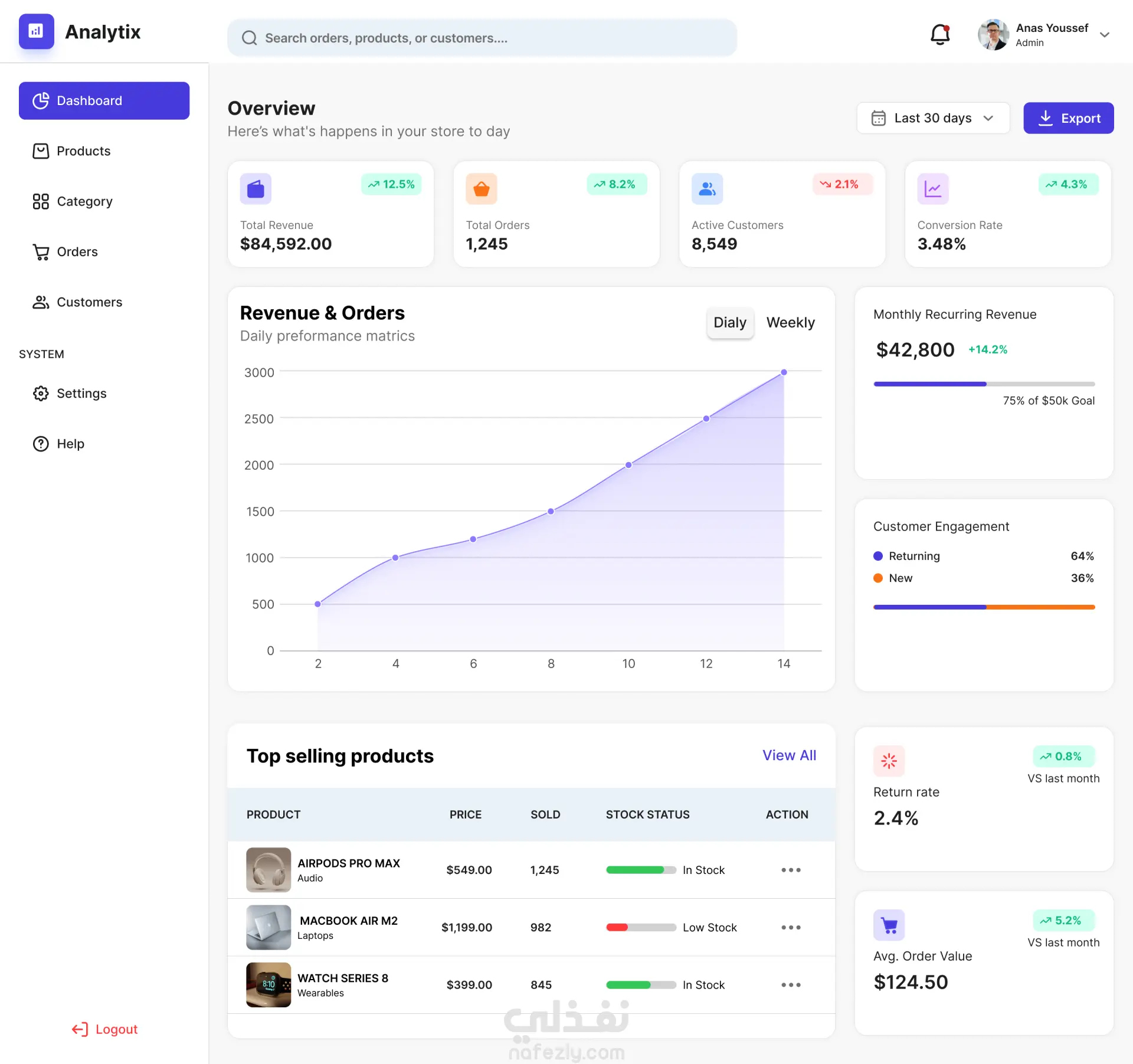Image resolution: width=1133 pixels, height=1064 pixels.
Task: Switch chart to Weekly view
Action: [790, 323]
